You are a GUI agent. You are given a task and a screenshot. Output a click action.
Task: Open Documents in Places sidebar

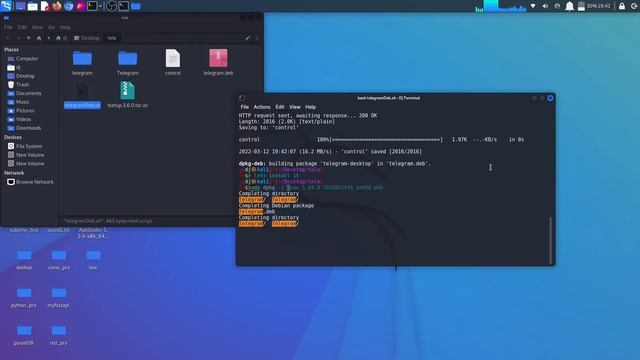[29, 93]
